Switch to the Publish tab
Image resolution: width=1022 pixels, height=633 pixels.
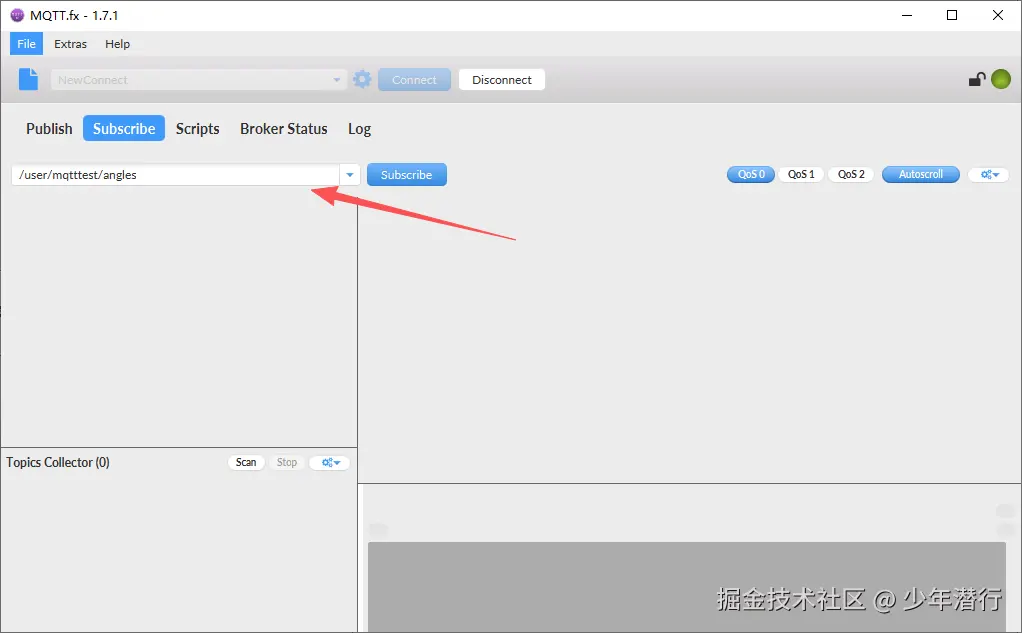coord(49,128)
